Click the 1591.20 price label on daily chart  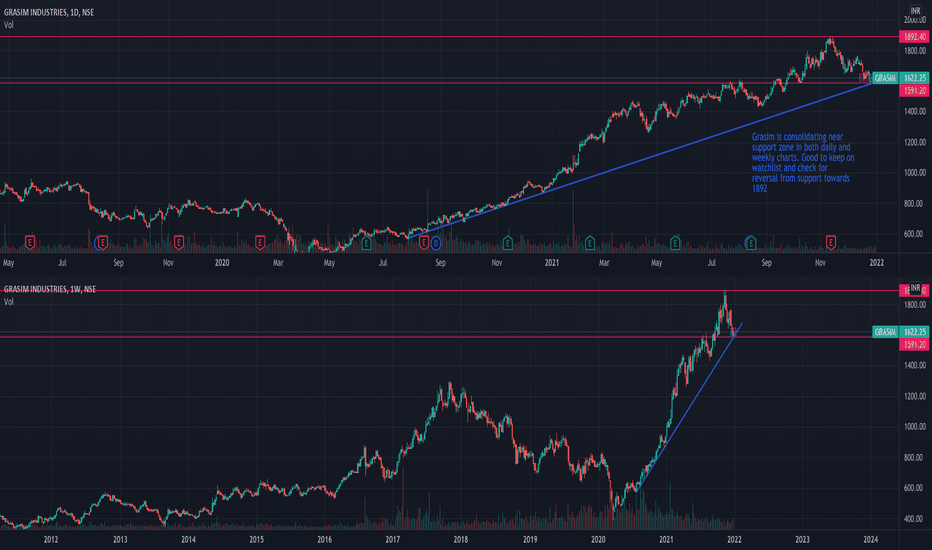tap(914, 90)
